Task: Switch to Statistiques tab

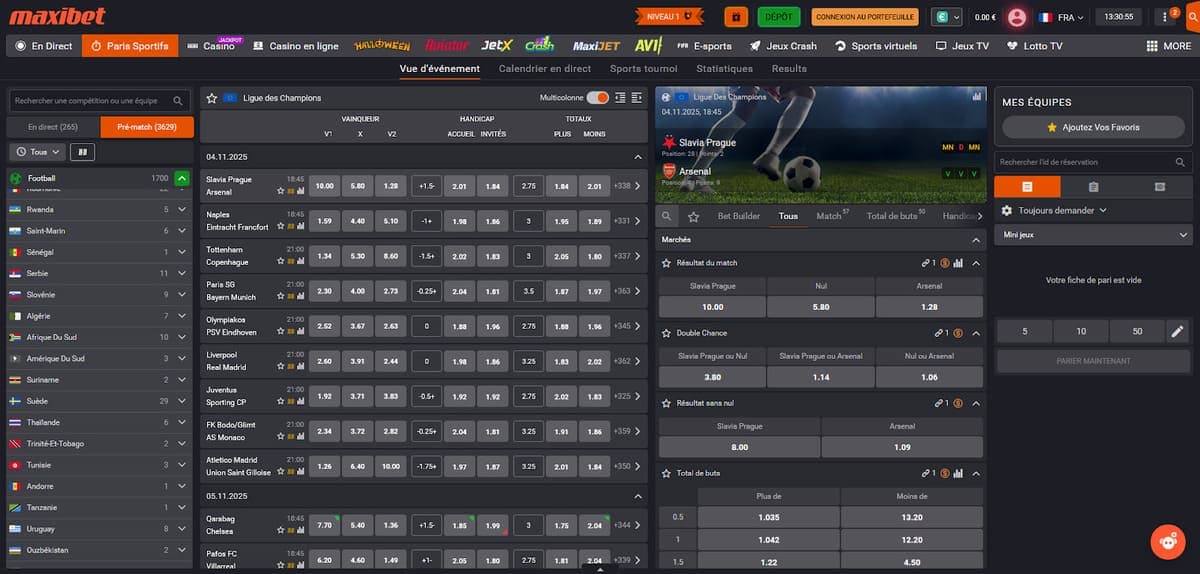Action: coord(724,69)
